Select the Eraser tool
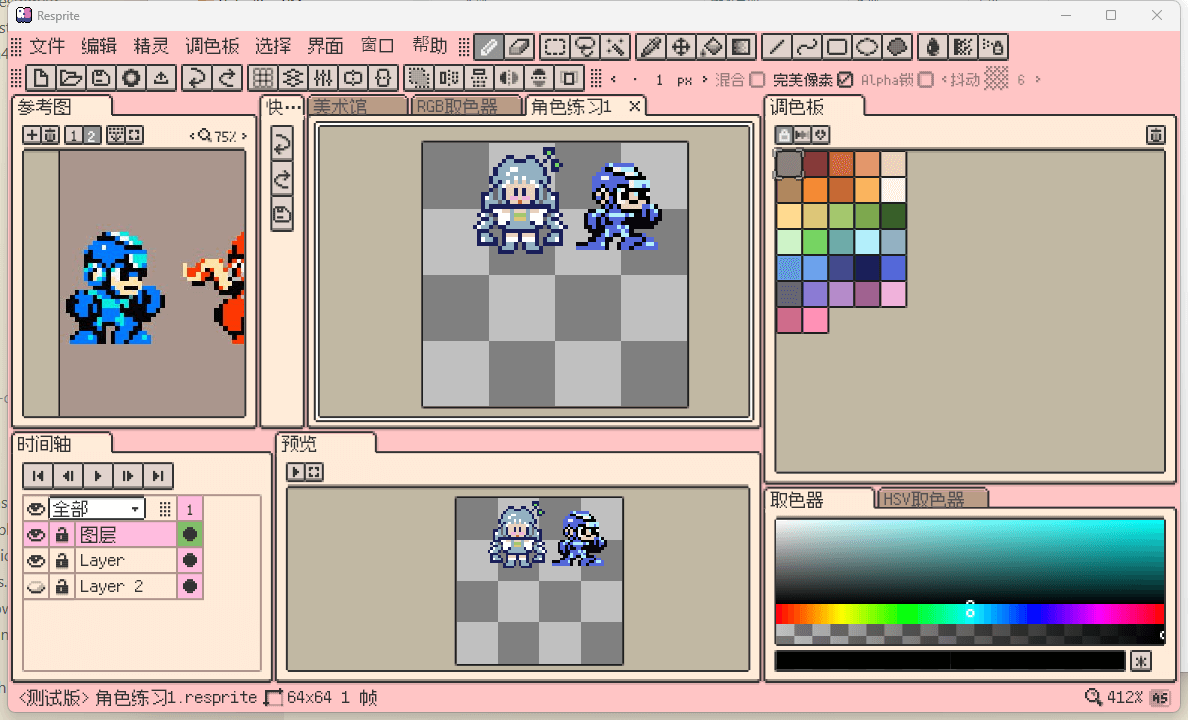This screenshot has height=720, width=1188. tap(520, 46)
